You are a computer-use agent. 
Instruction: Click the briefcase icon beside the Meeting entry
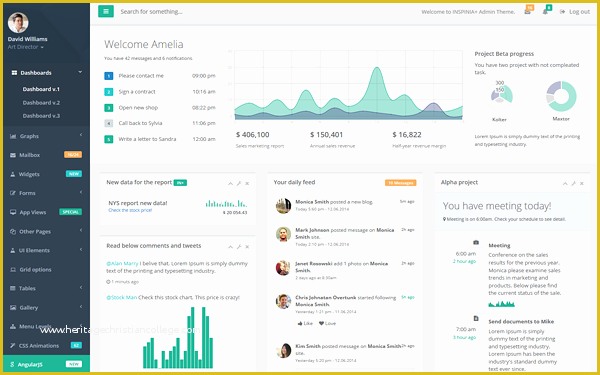pos(476,242)
